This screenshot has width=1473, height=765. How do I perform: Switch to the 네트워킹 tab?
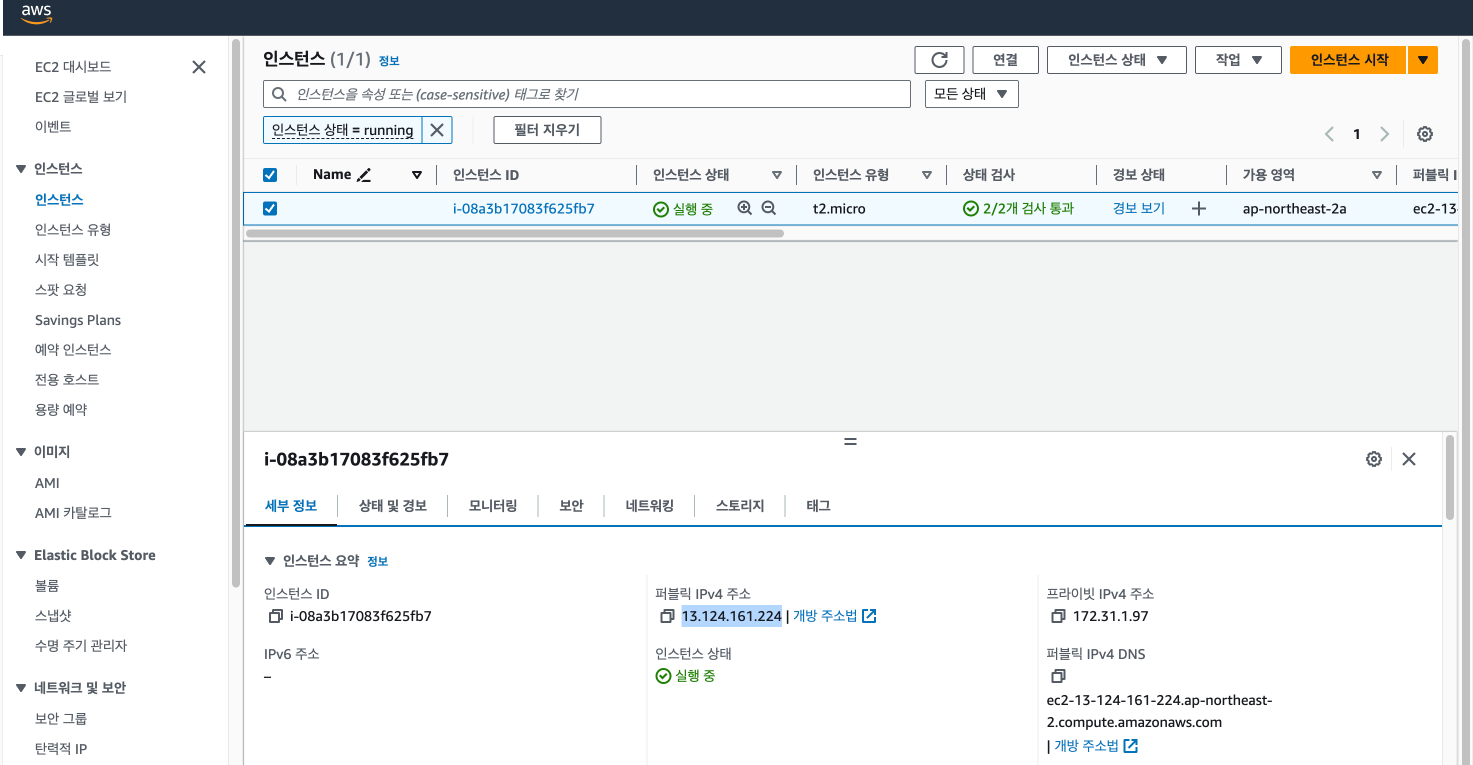(650, 506)
